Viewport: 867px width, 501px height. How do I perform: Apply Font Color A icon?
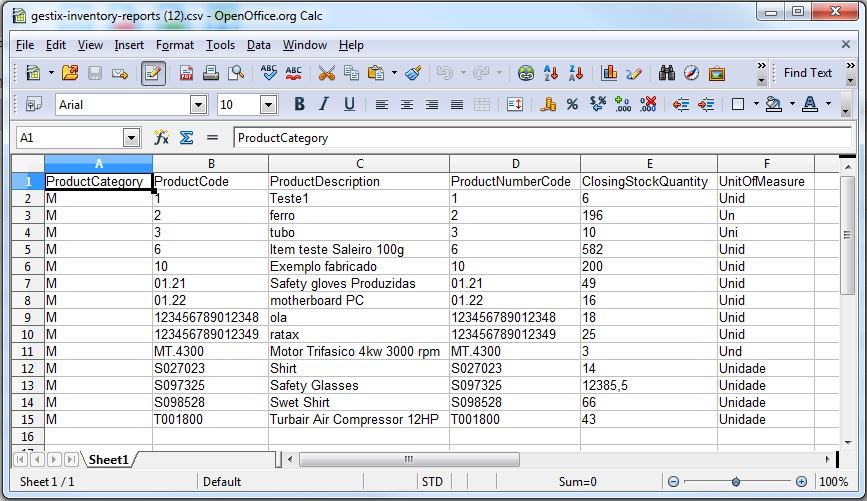pos(810,104)
